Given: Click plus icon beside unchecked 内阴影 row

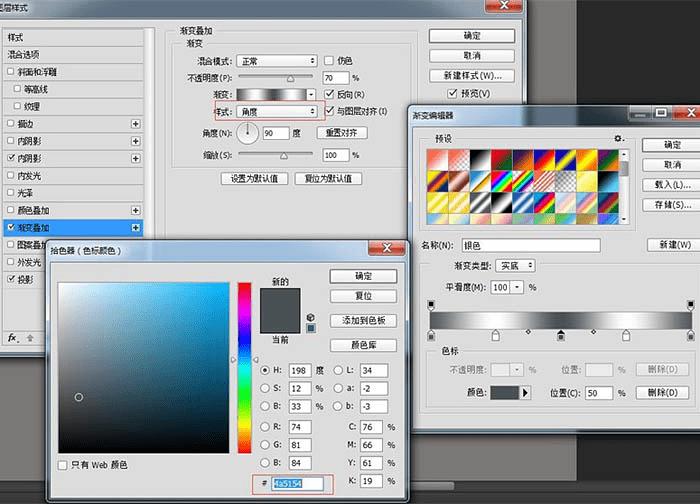Looking at the screenshot, I should coord(136,141).
